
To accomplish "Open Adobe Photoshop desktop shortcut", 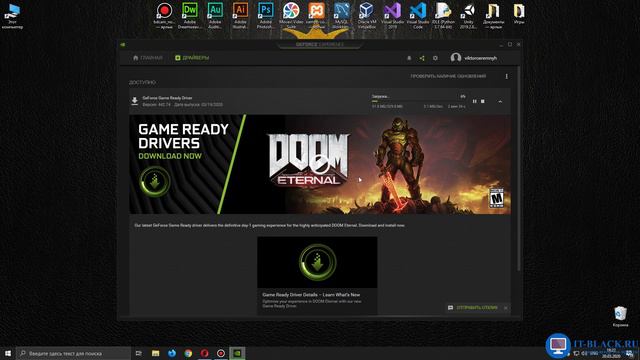I will point(266,16).
